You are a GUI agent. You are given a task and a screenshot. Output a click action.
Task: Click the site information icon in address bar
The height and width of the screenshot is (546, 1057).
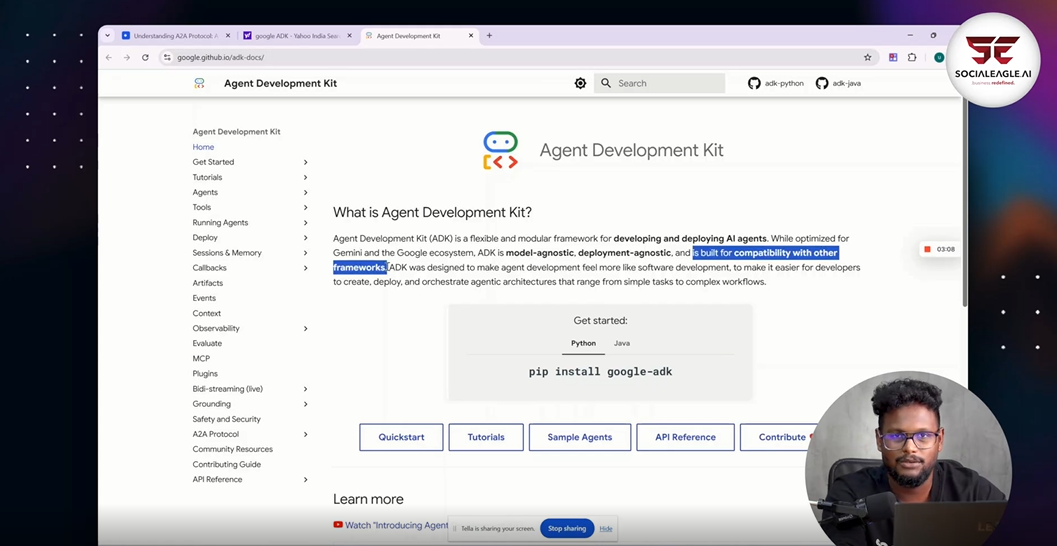pos(167,57)
